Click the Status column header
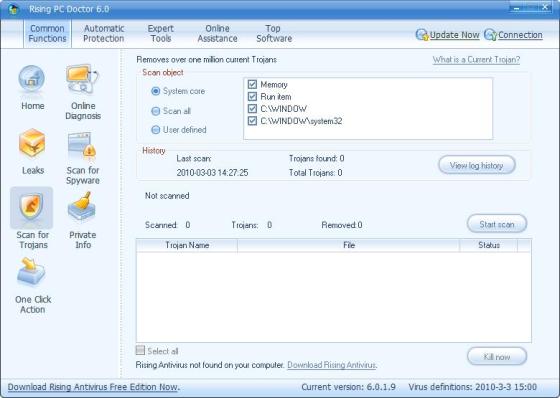The image size is (560, 398). 489,245
